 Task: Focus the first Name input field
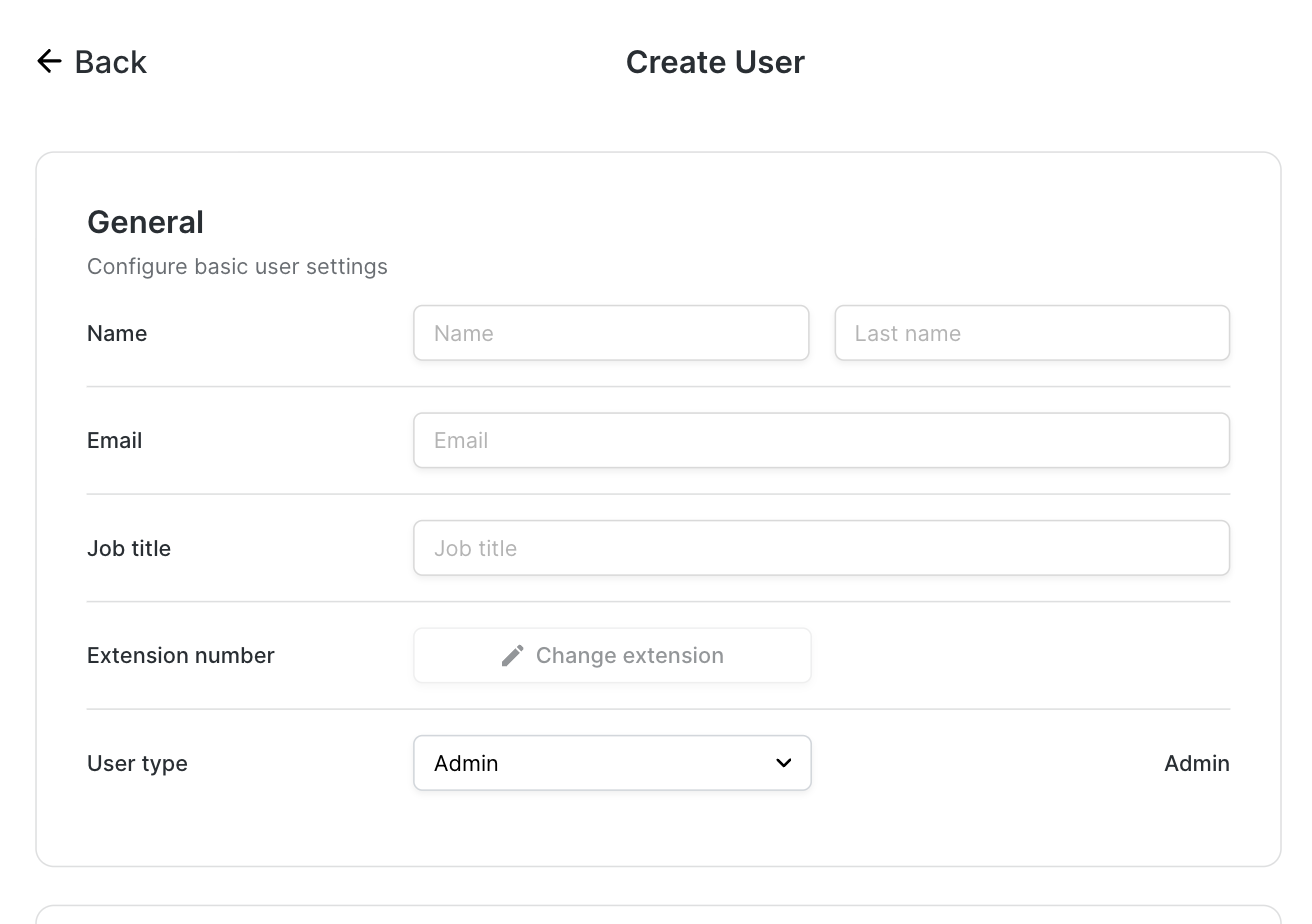click(611, 333)
